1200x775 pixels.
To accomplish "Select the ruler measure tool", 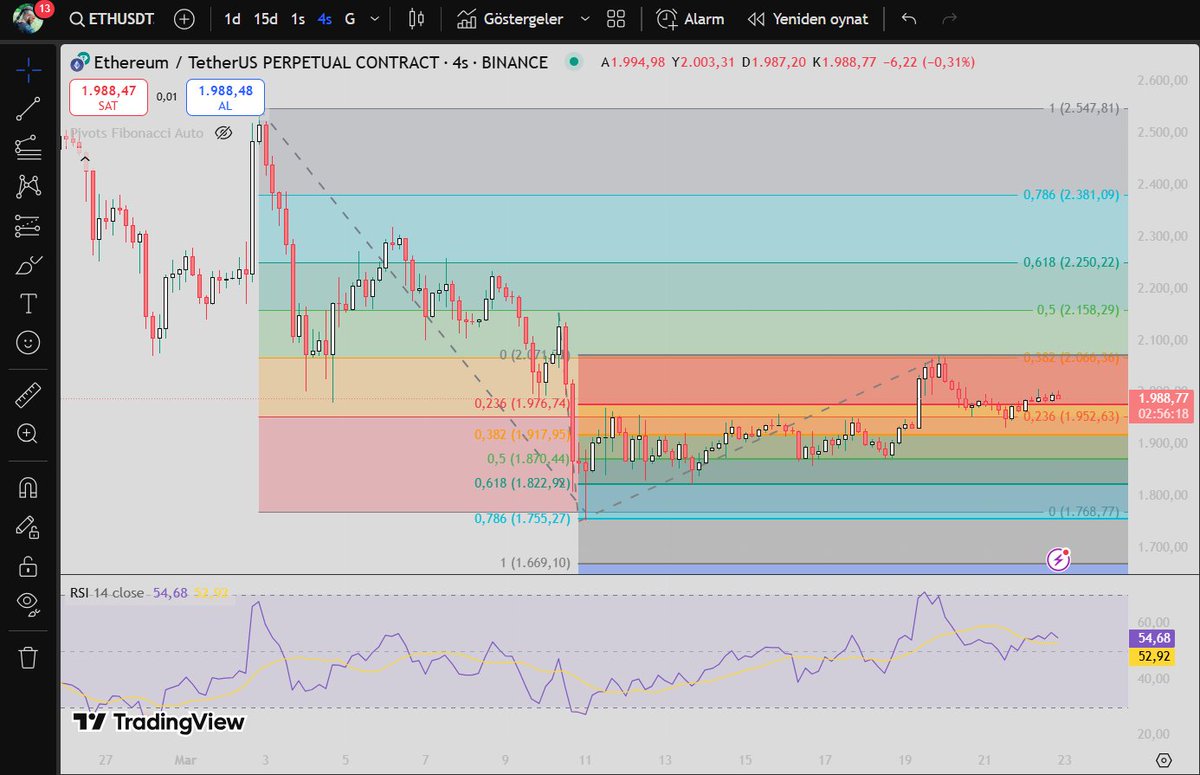I will click(29, 395).
